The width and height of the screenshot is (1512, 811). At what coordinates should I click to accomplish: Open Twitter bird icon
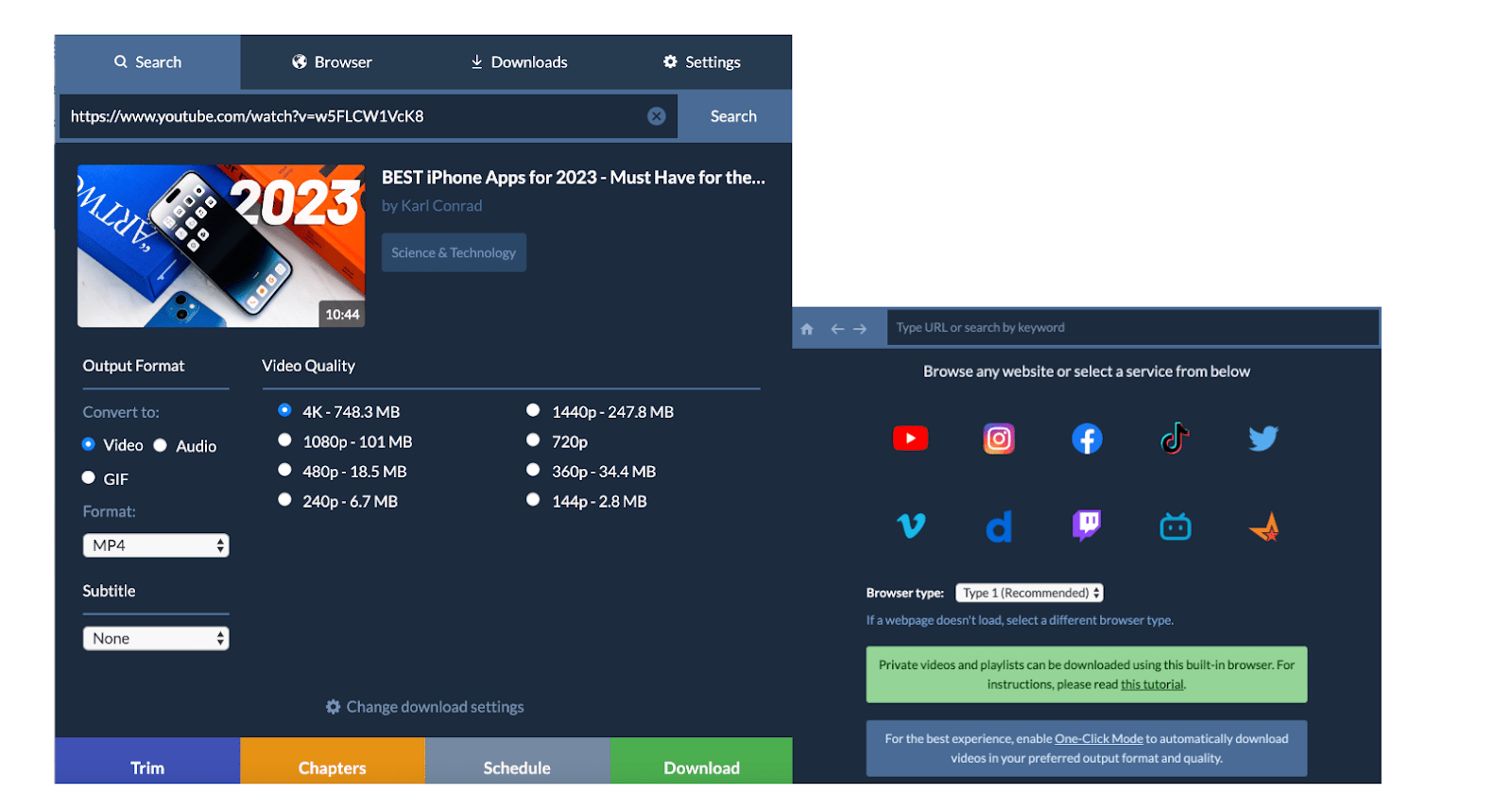(x=1263, y=438)
